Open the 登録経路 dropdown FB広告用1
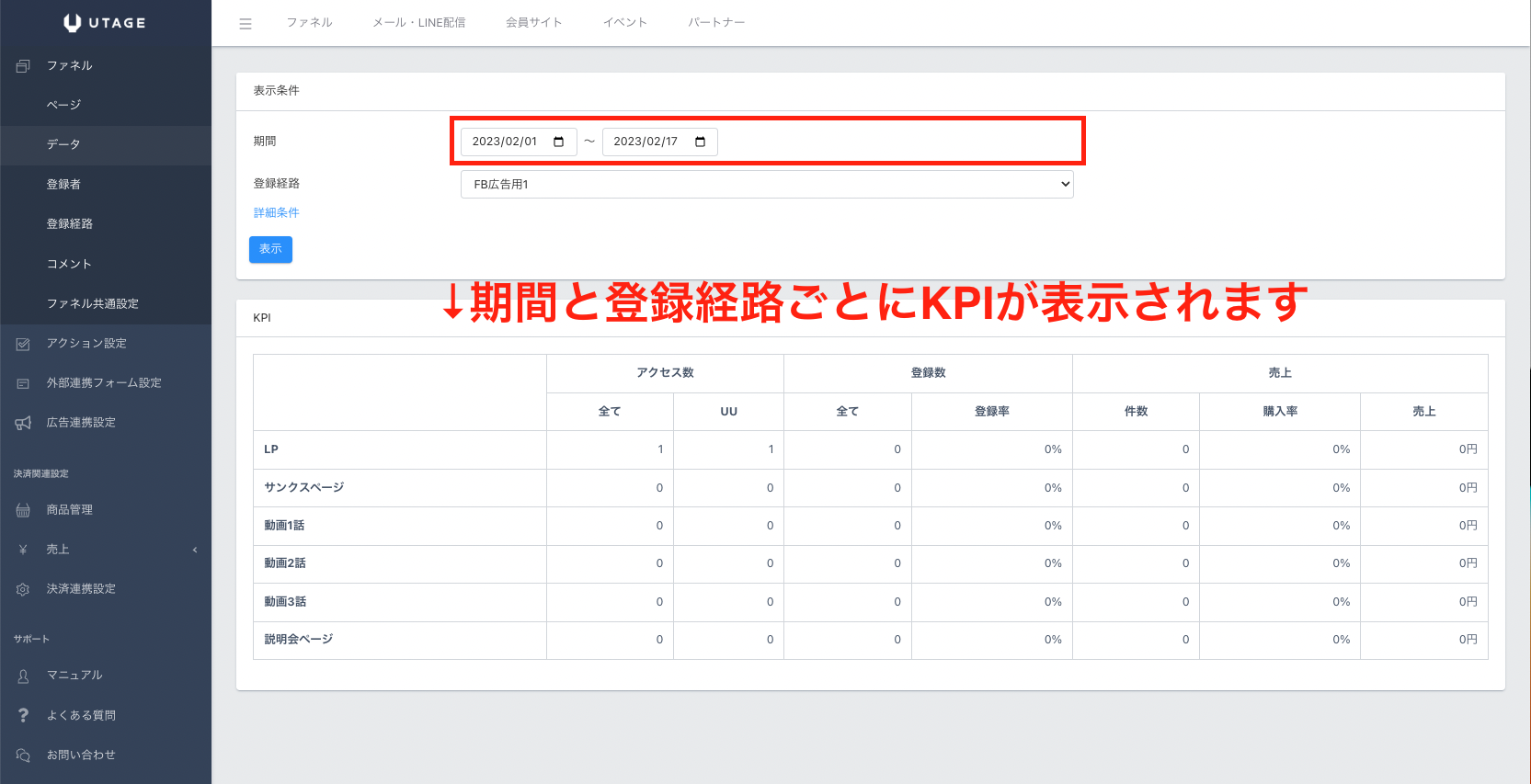The image size is (1531, 784). click(x=766, y=184)
